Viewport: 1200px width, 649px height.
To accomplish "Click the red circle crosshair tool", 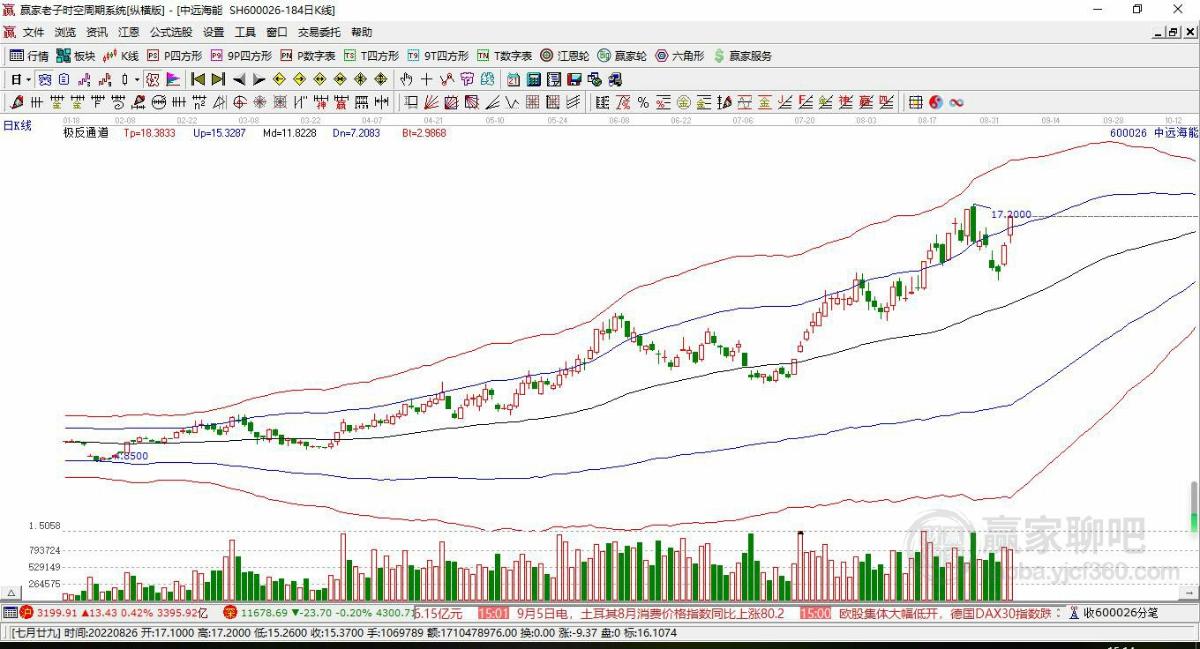I will tap(240, 102).
